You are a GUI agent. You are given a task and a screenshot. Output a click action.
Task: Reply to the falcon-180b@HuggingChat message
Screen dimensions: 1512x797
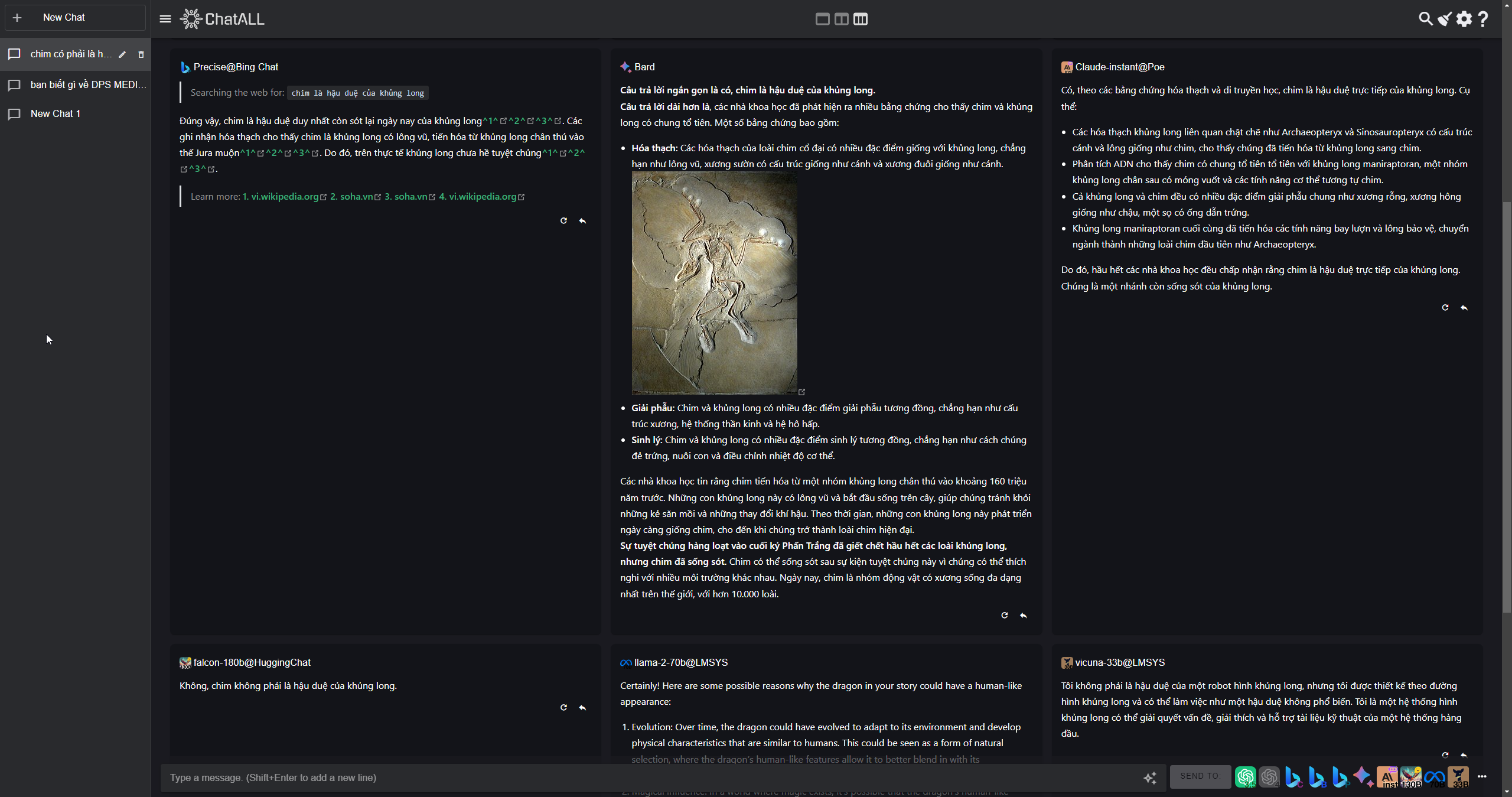pyautogui.click(x=582, y=707)
